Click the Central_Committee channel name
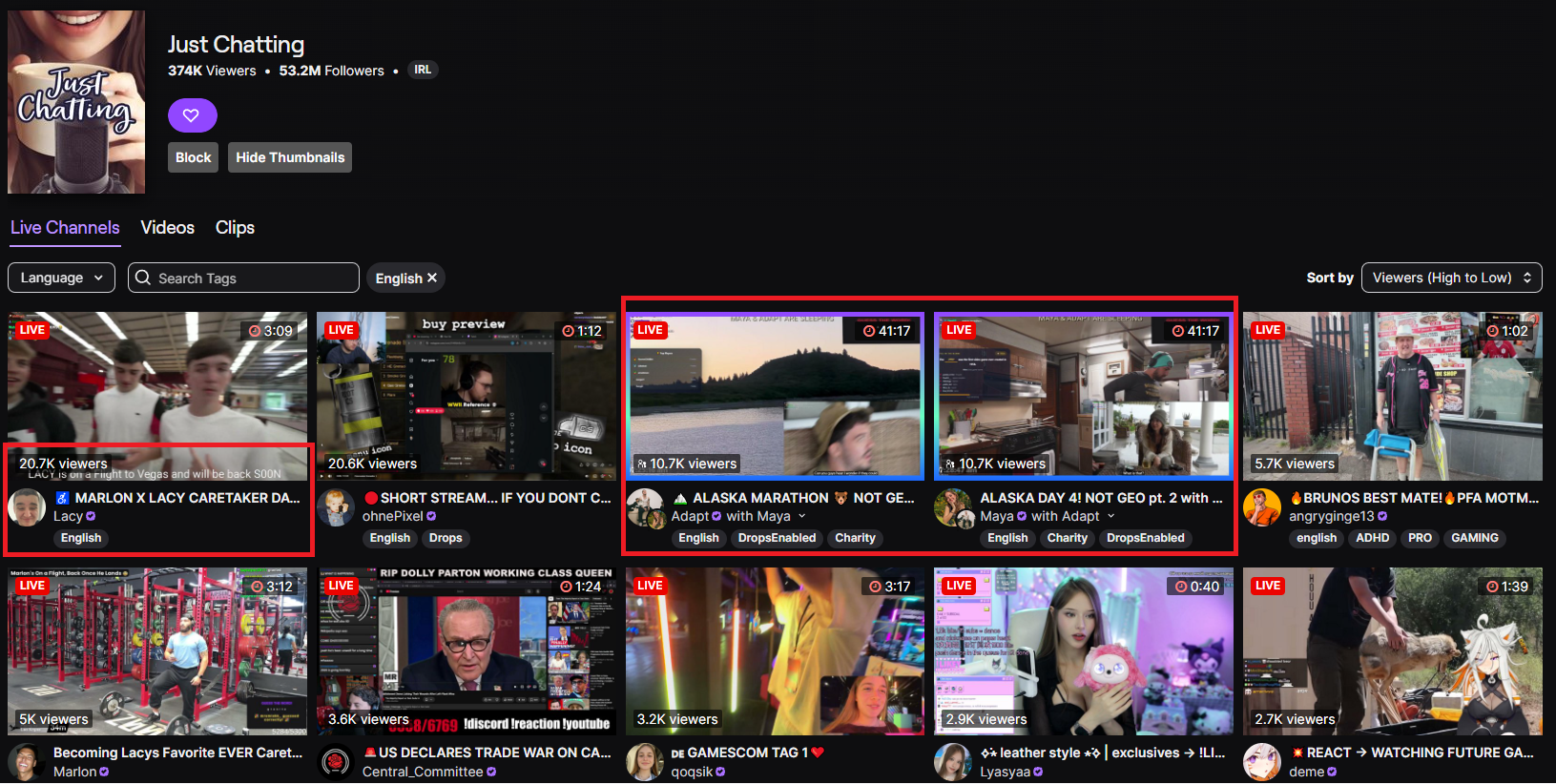Image resolution: width=1556 pixels, height=784 pixels. click(x=423, y=772)
